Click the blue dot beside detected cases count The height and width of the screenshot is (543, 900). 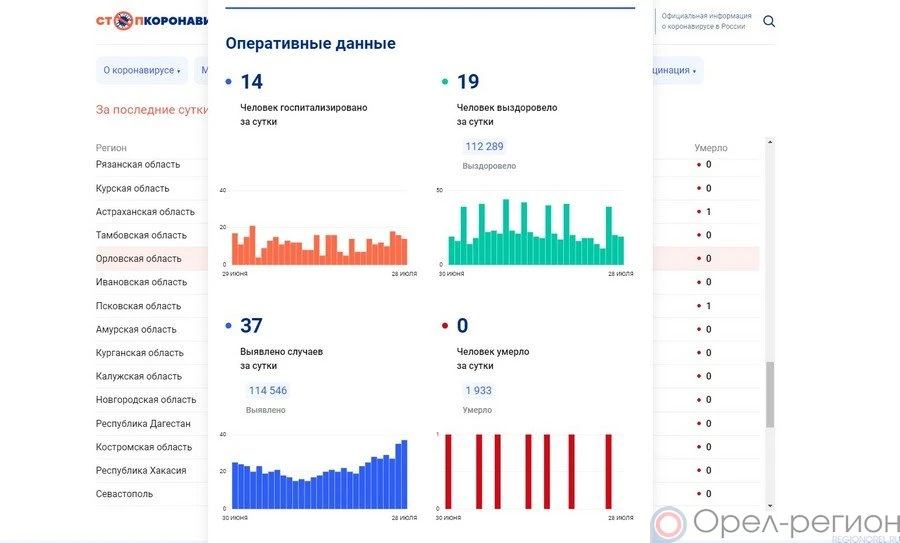tap(229, 326)
